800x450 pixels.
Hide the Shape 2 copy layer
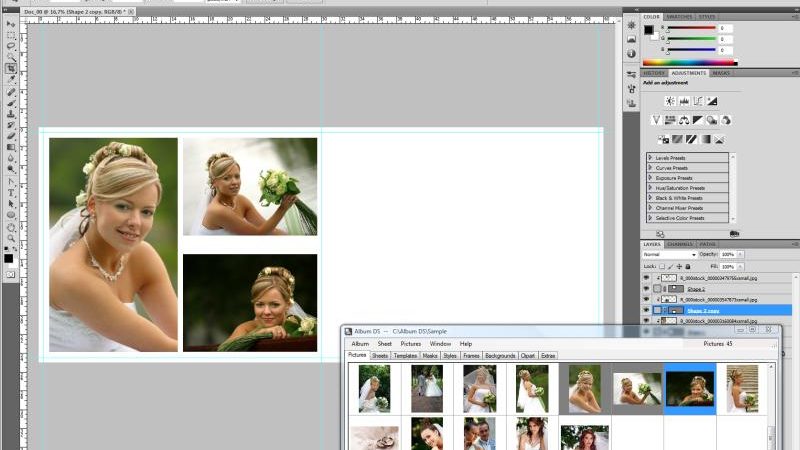(x=646, y=310)
